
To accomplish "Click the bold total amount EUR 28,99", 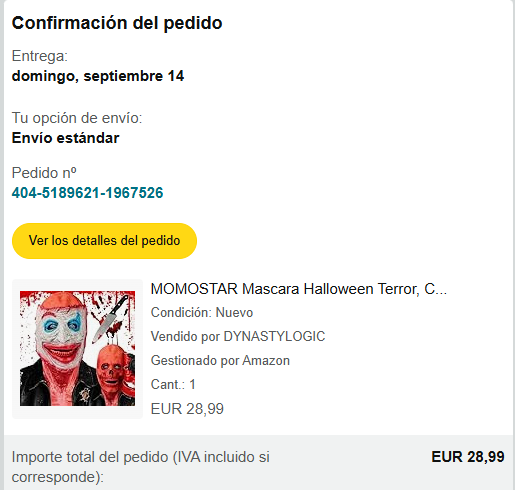I will click(468, 457).
